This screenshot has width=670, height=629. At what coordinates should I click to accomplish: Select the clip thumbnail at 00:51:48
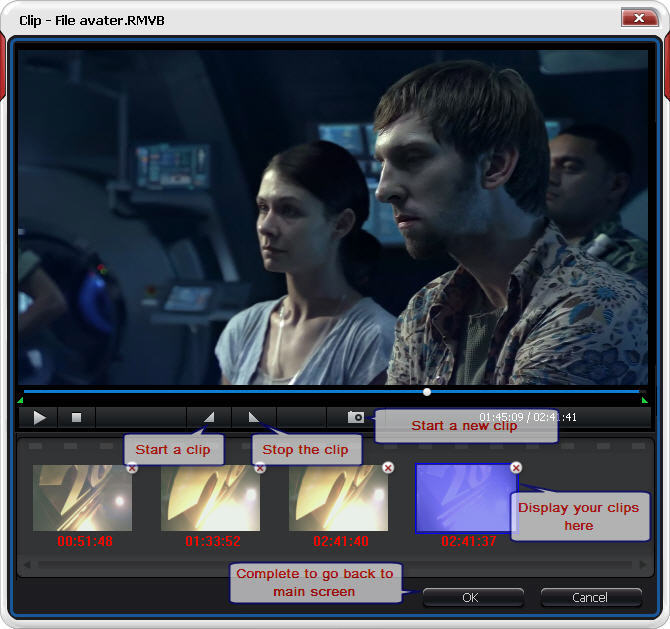click(x=82, y=498)
